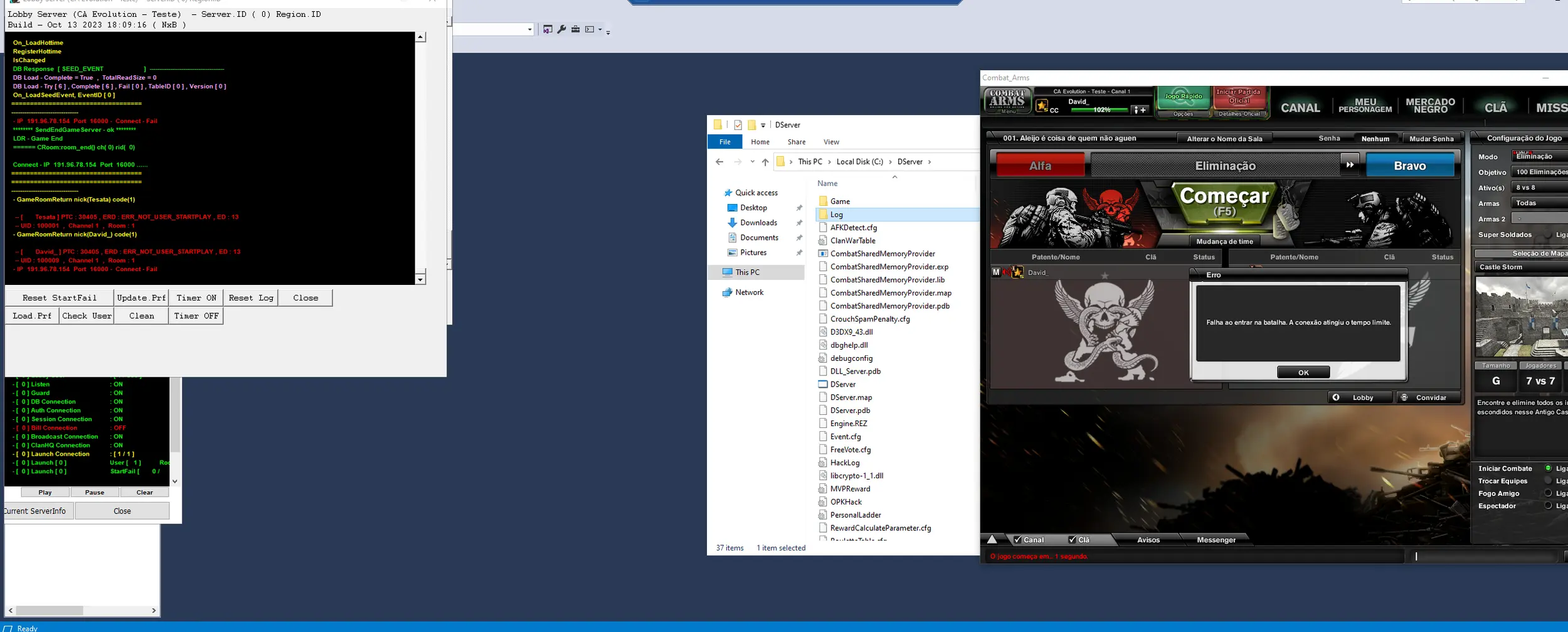This screenshot has width=1568, height=632.
Task: Open the Visual Studio toolbar combo box arrow
Action: tap(530, 29)
